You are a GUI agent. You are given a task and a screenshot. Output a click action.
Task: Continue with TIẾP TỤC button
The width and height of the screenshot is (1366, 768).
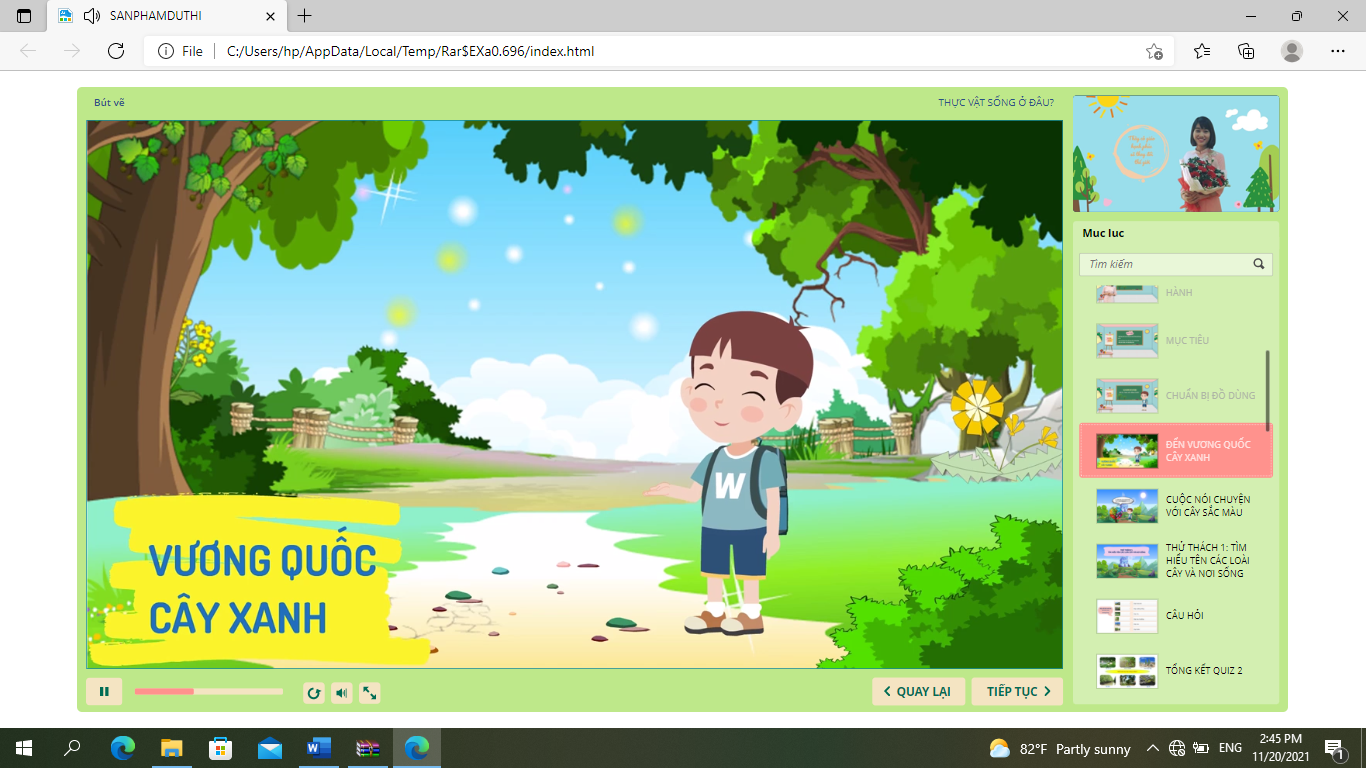pos(1017,692)
